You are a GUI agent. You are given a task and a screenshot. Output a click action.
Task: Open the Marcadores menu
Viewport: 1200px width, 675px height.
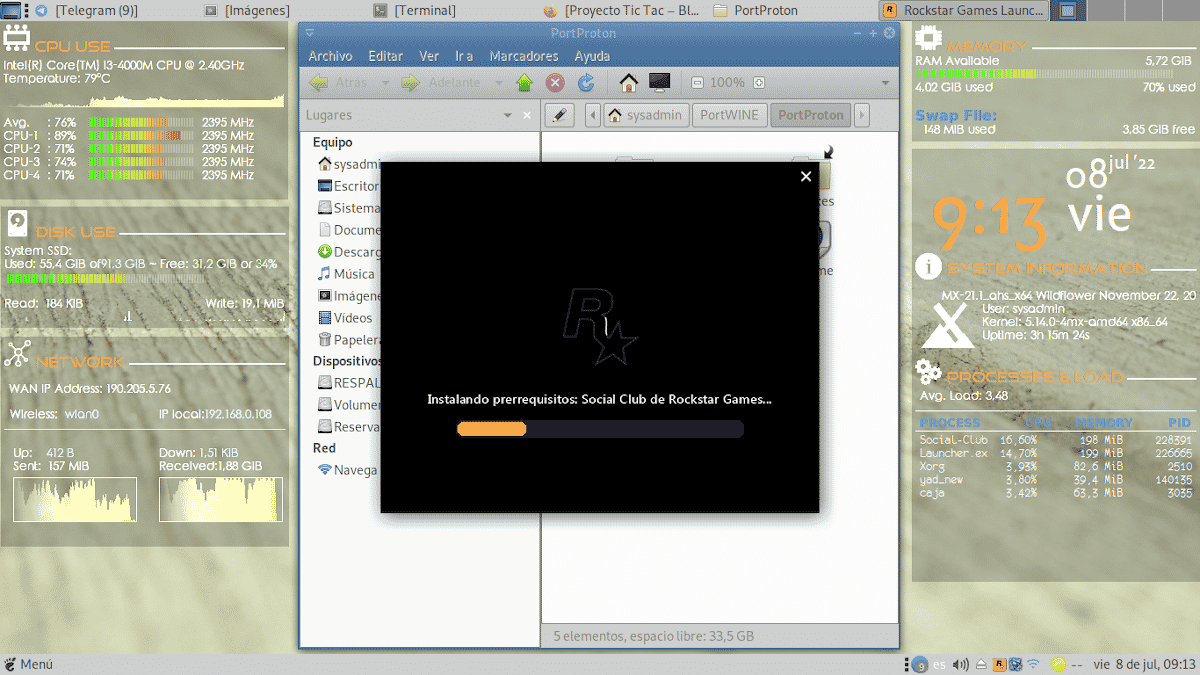pyautogui.click(x=524, y=56)
